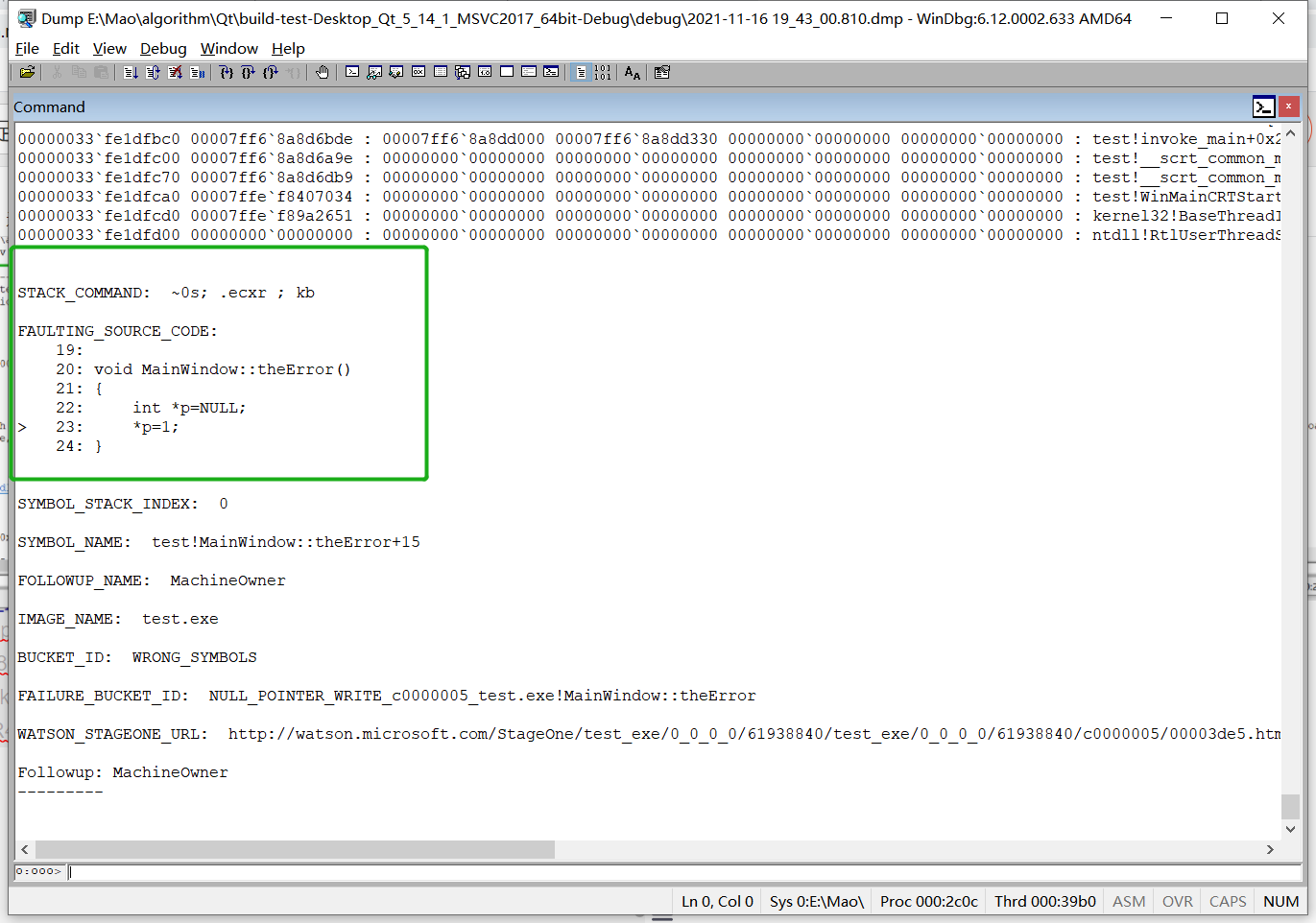Toggle the CAPS indicator in status bar

click(1227, 901)
